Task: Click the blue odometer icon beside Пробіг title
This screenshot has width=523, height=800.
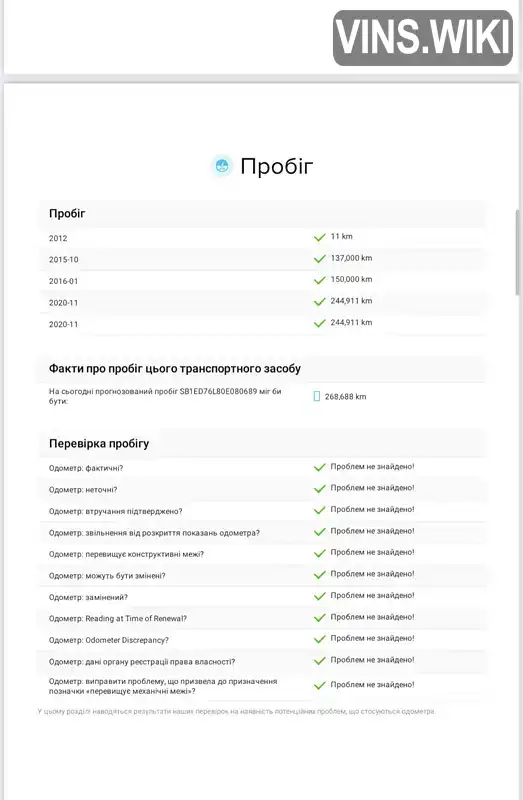Action: click(x=222, y=166)
